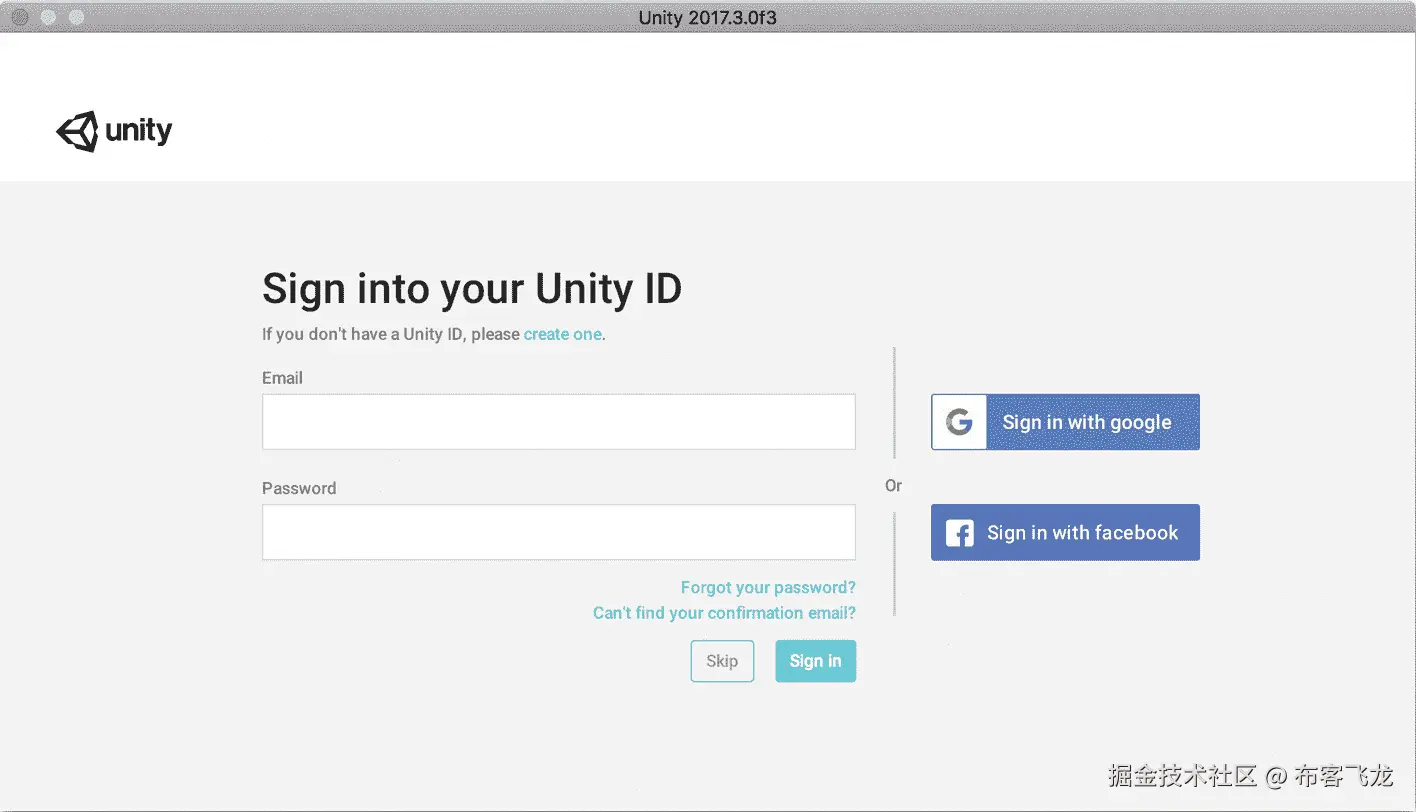Open "Can't find your confirmation email?" link
Screen dimensions: 1416x812
click(724, 612)
